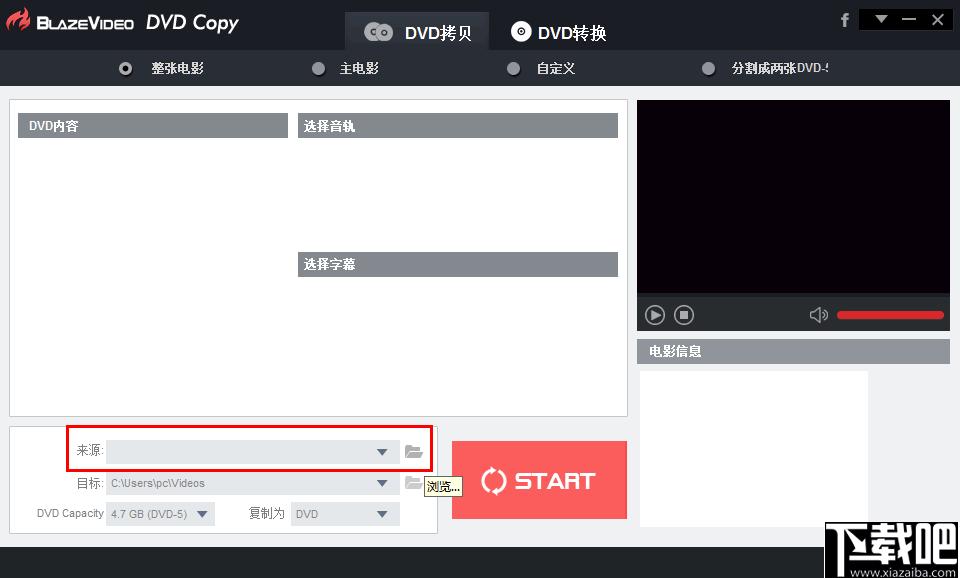This screenshot has height=578, width=960.
Task: Open the title bar dropdown menu arrow
Action: point(881,19)
